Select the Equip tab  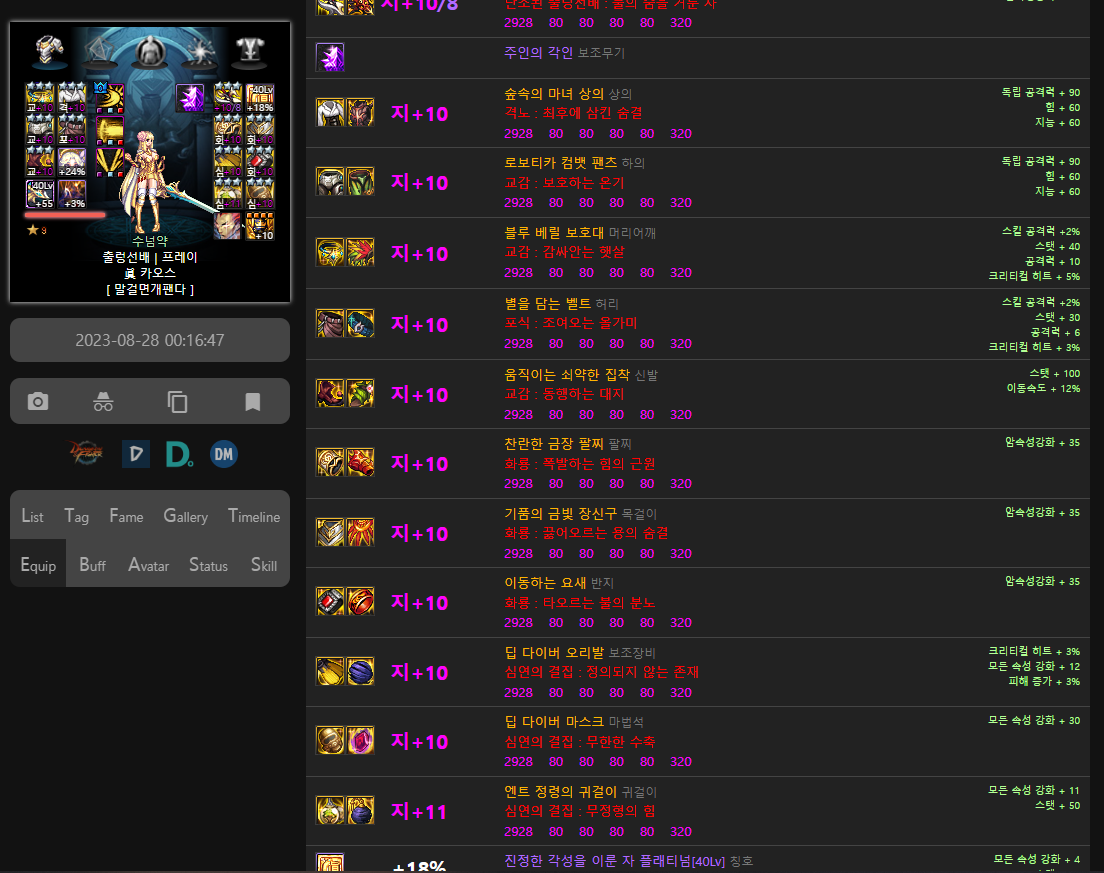pyautogui.click(x=38, y=564)
